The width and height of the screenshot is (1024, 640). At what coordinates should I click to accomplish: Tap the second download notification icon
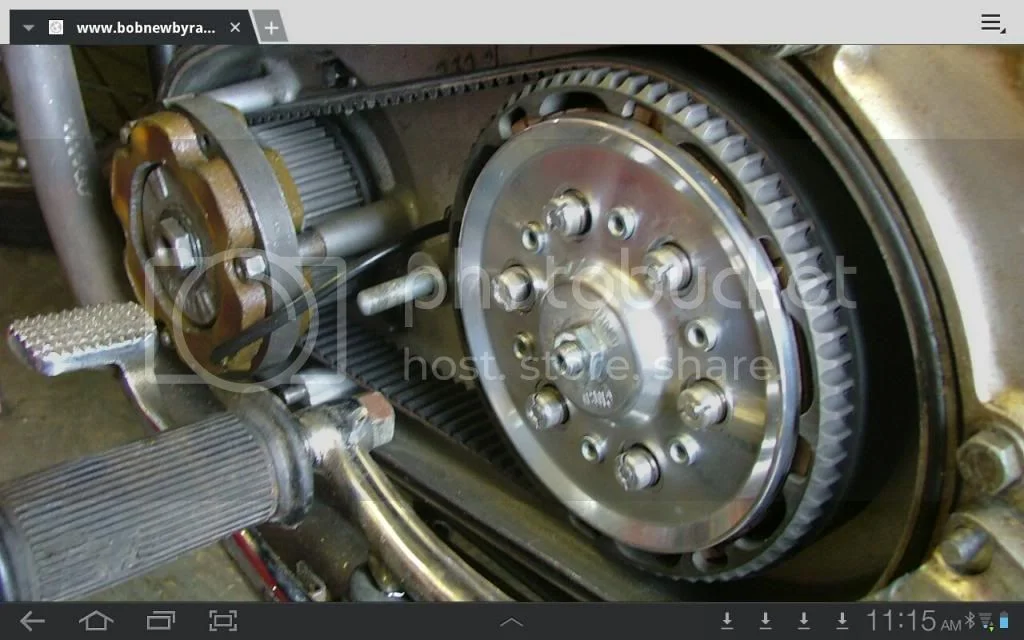[x=765, y=621]
